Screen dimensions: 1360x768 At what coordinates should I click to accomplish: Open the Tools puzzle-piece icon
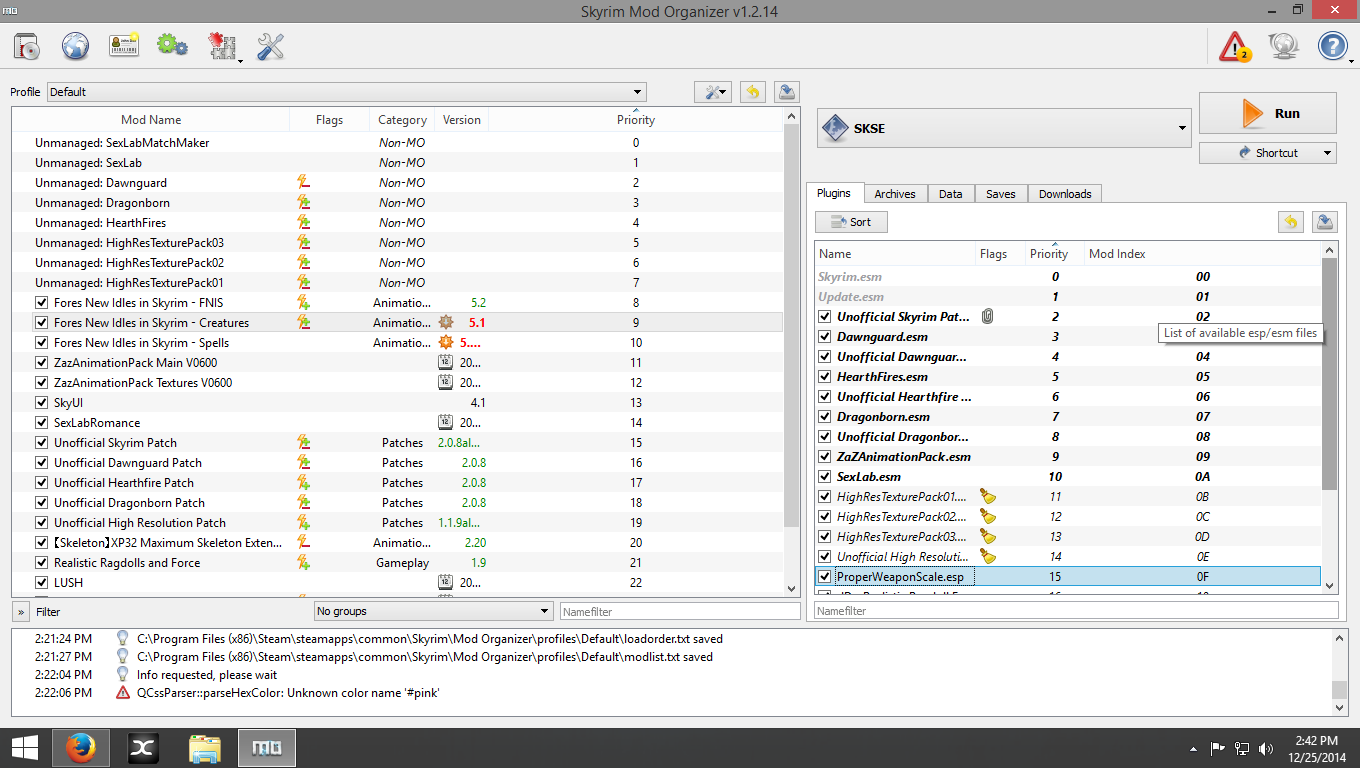tap(222, 46)
